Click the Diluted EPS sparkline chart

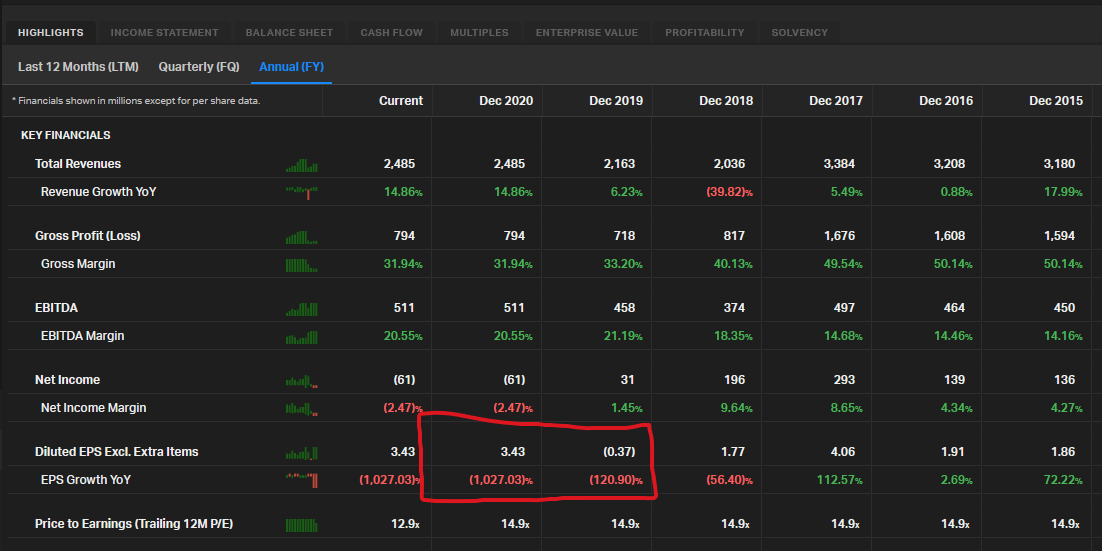click(301, 453)
